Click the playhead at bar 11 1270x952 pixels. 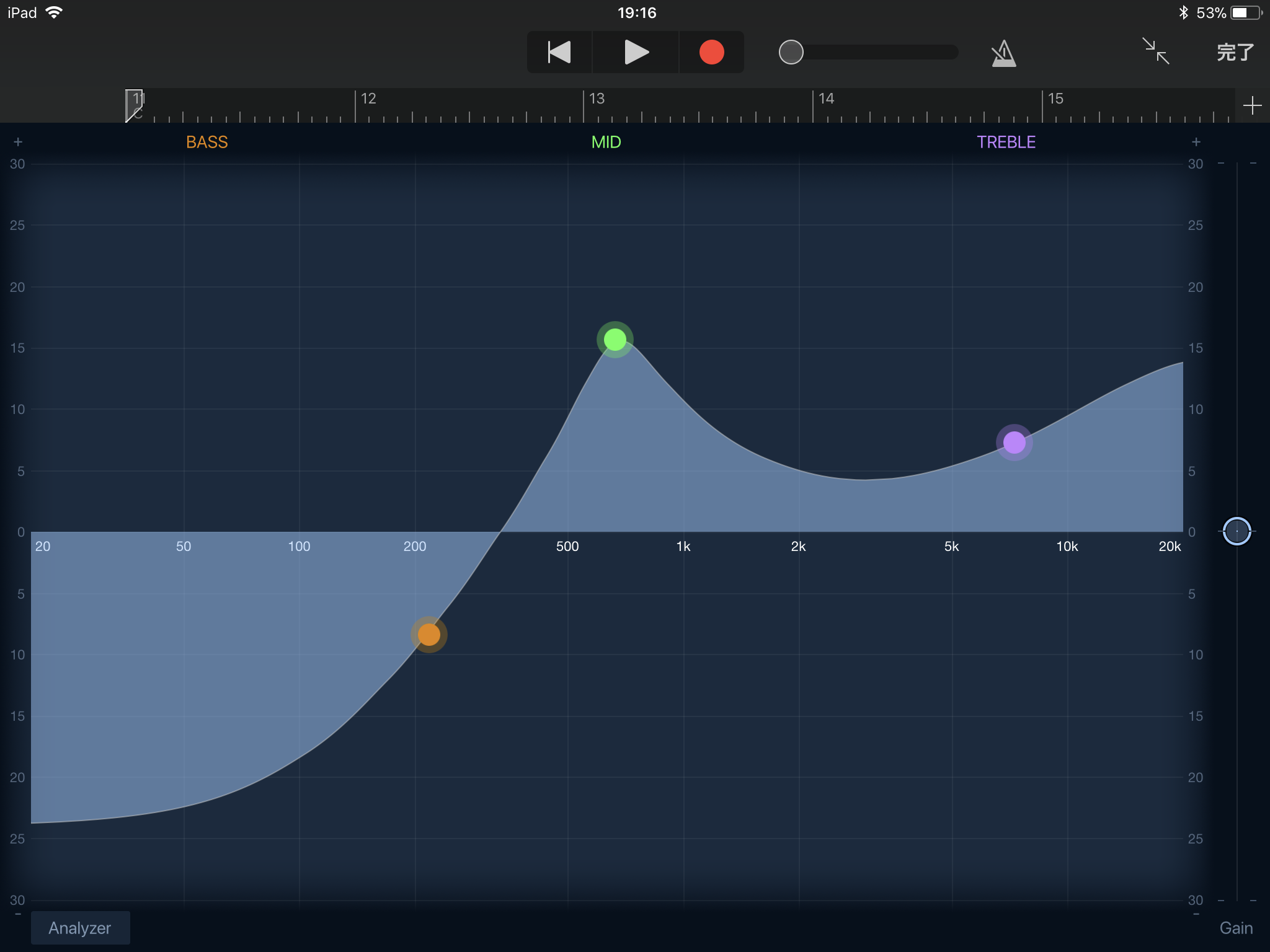pyautogui.click(x=133, y=105)
